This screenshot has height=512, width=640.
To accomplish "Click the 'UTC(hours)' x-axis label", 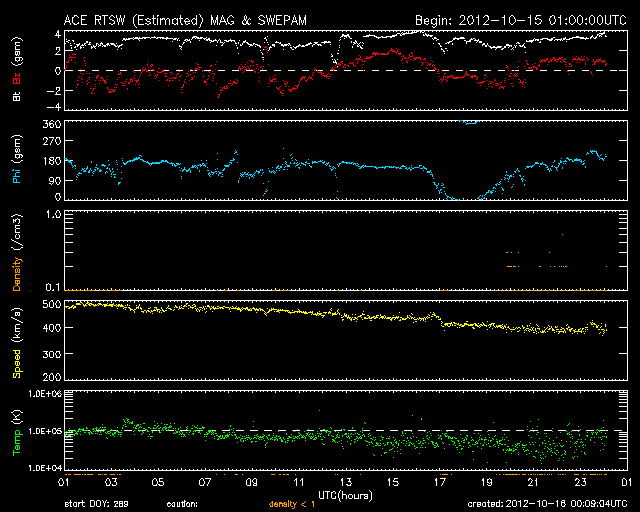I will [x=345, y=496].
